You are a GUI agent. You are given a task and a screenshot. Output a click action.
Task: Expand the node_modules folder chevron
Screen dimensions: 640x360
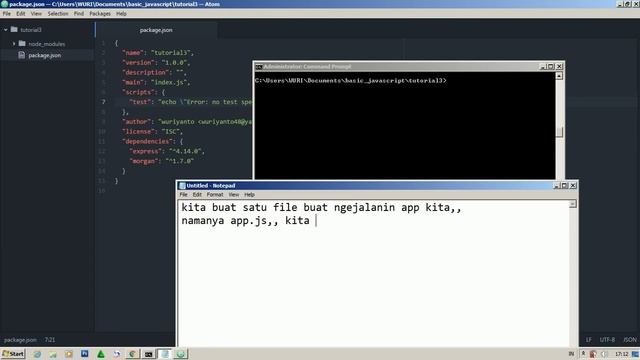[x=14, y=43]
